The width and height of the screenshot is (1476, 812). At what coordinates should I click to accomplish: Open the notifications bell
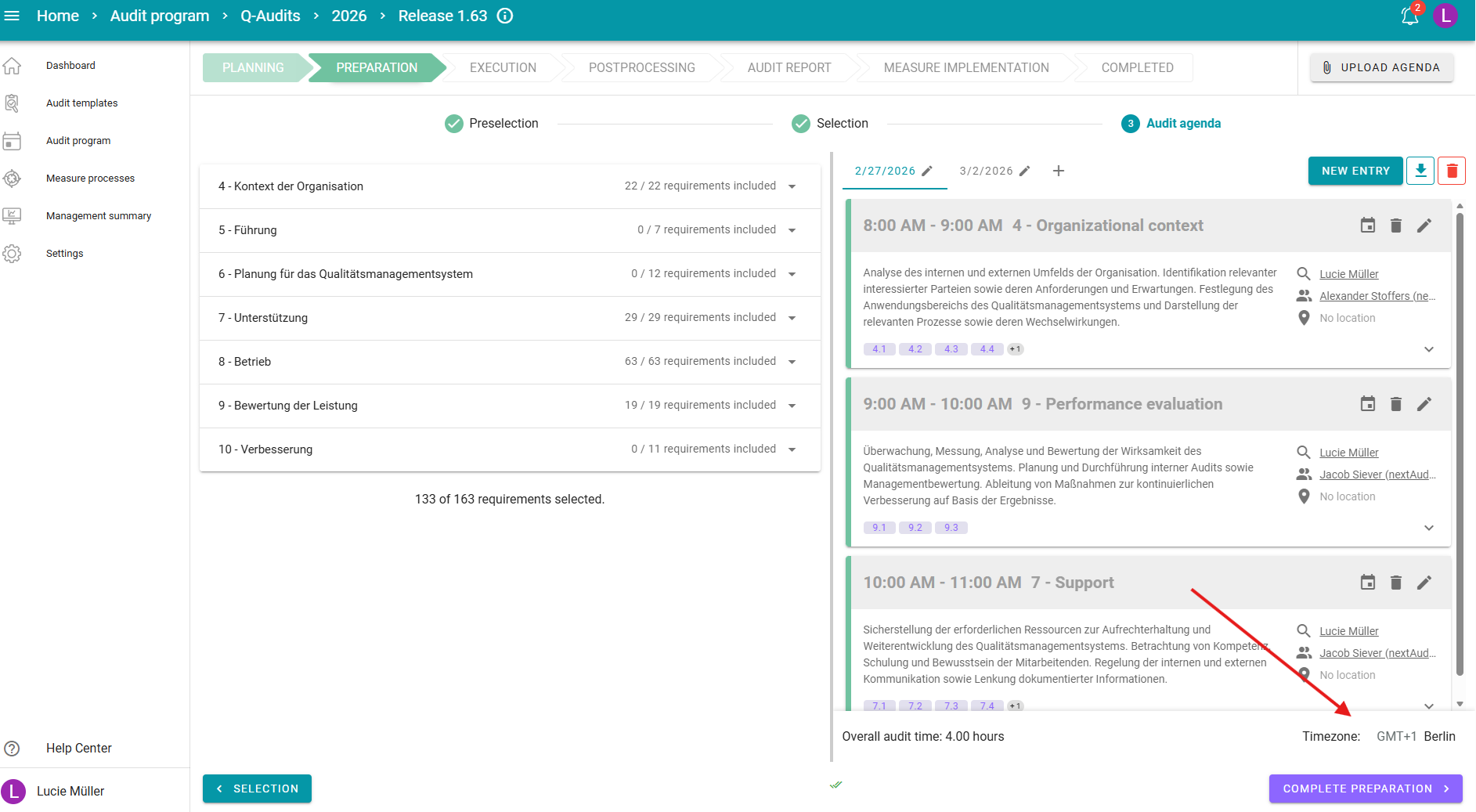1409,16
